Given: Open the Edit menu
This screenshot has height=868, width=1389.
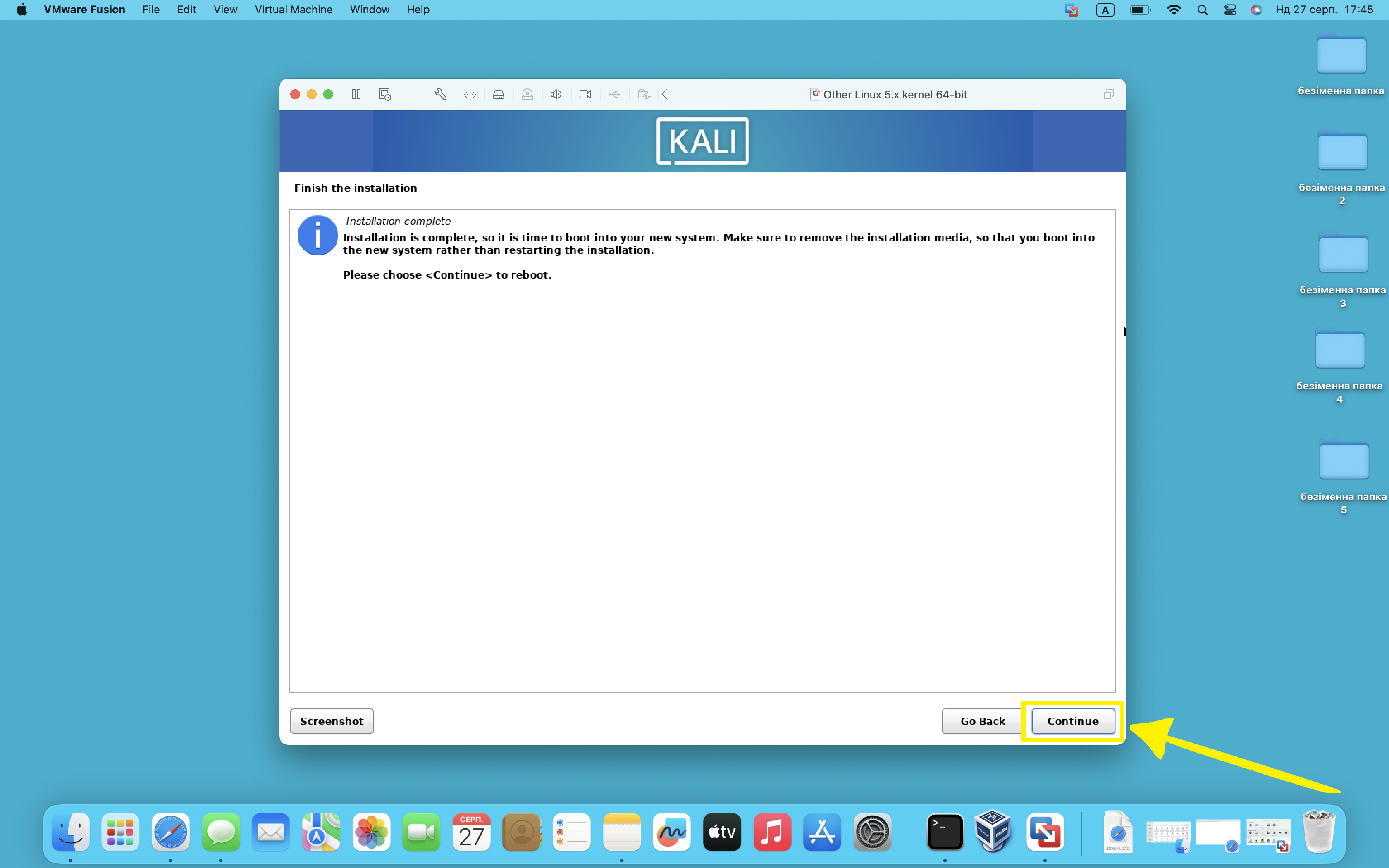Looking at the screenshot, I should [186, 10].
